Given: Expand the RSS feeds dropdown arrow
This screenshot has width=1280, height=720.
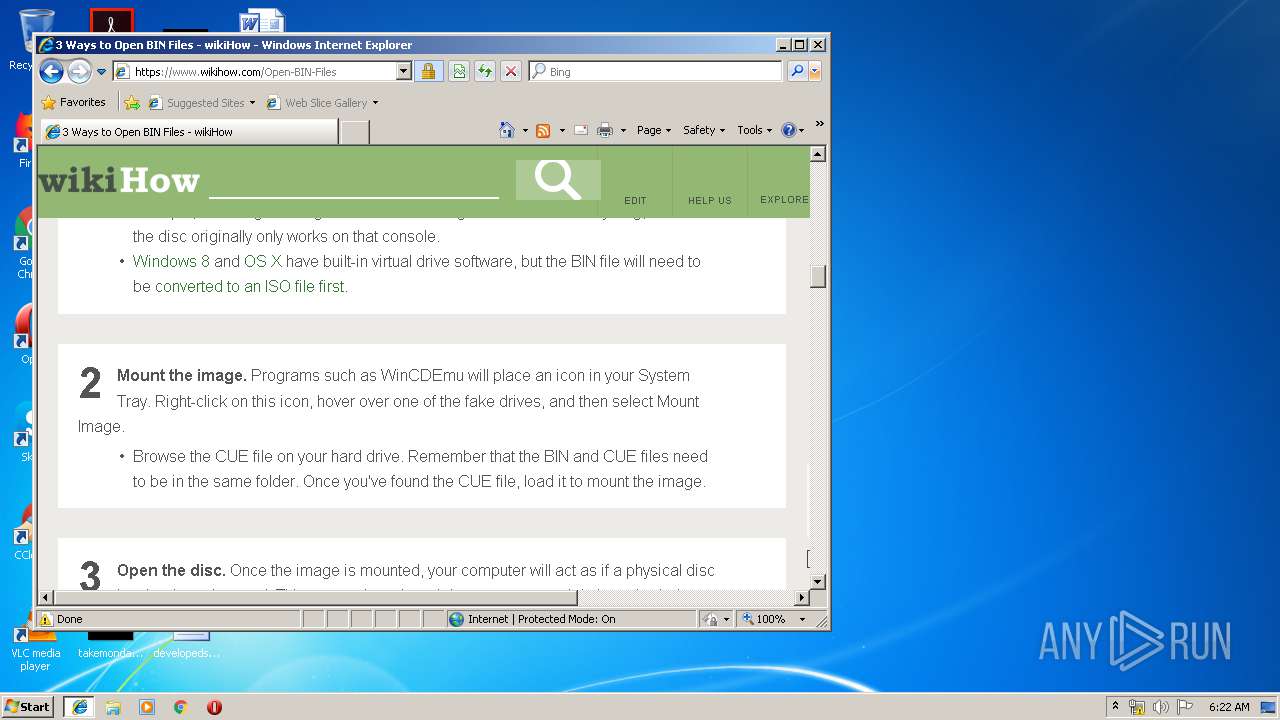Looking at the screenshot, I should [562, 130].
